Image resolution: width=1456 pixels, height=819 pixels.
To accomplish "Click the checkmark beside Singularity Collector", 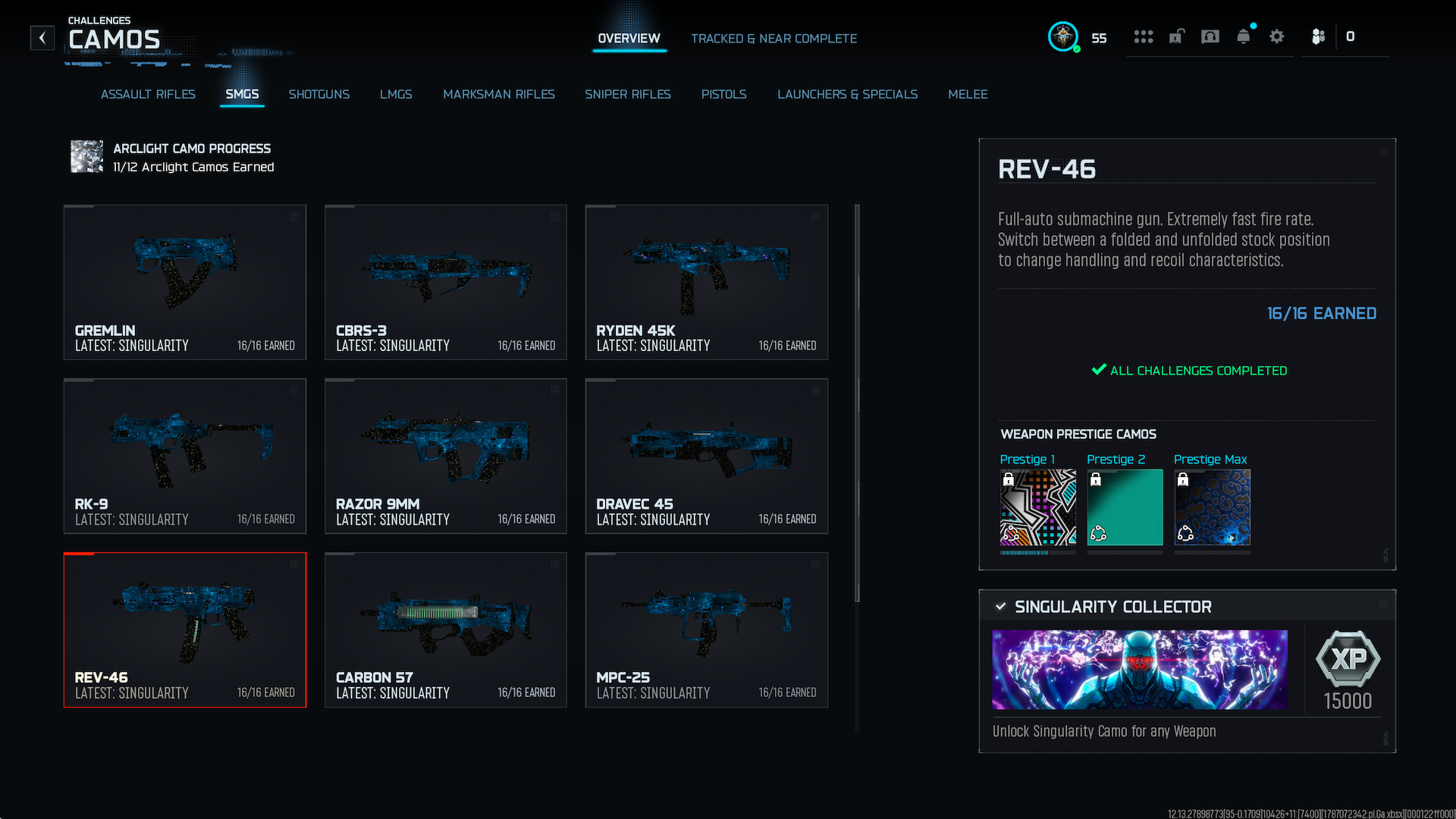I will [1000, 607].
